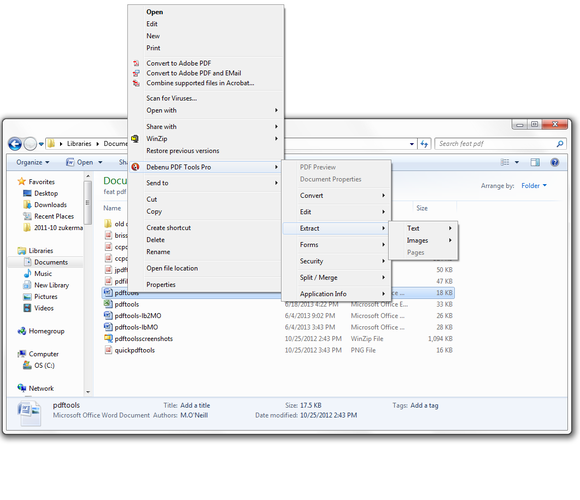This screenshot has height=500, width=580.
Task: Click the refresh icon beside address bar
Action: pos(424,144)
